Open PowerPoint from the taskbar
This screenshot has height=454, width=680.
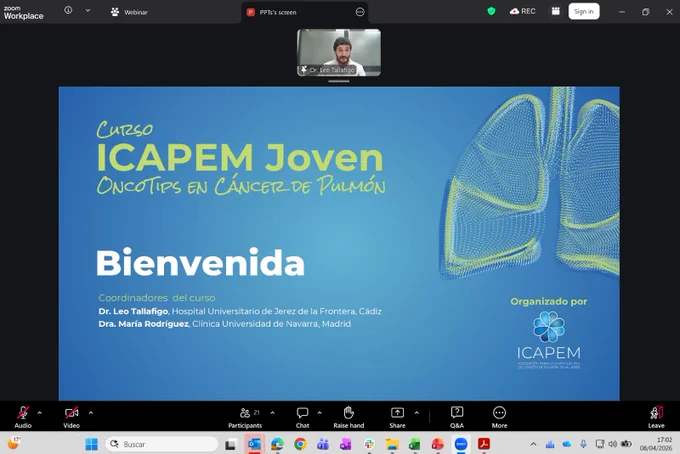(x=438, y=444)
